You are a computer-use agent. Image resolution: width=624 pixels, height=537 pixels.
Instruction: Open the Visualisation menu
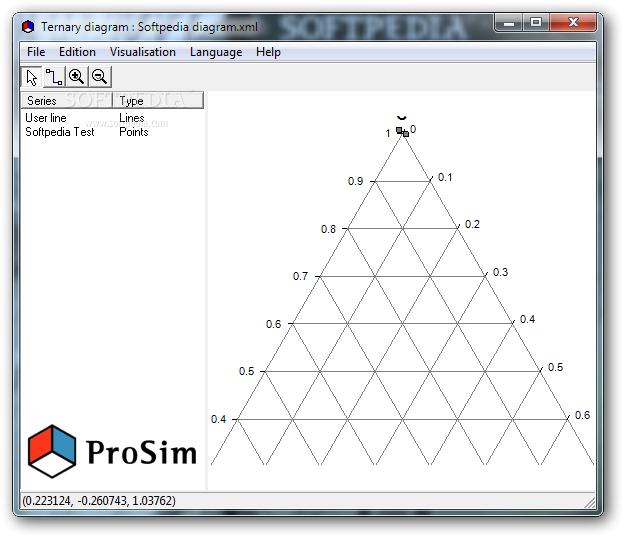(x=142, y=52)
